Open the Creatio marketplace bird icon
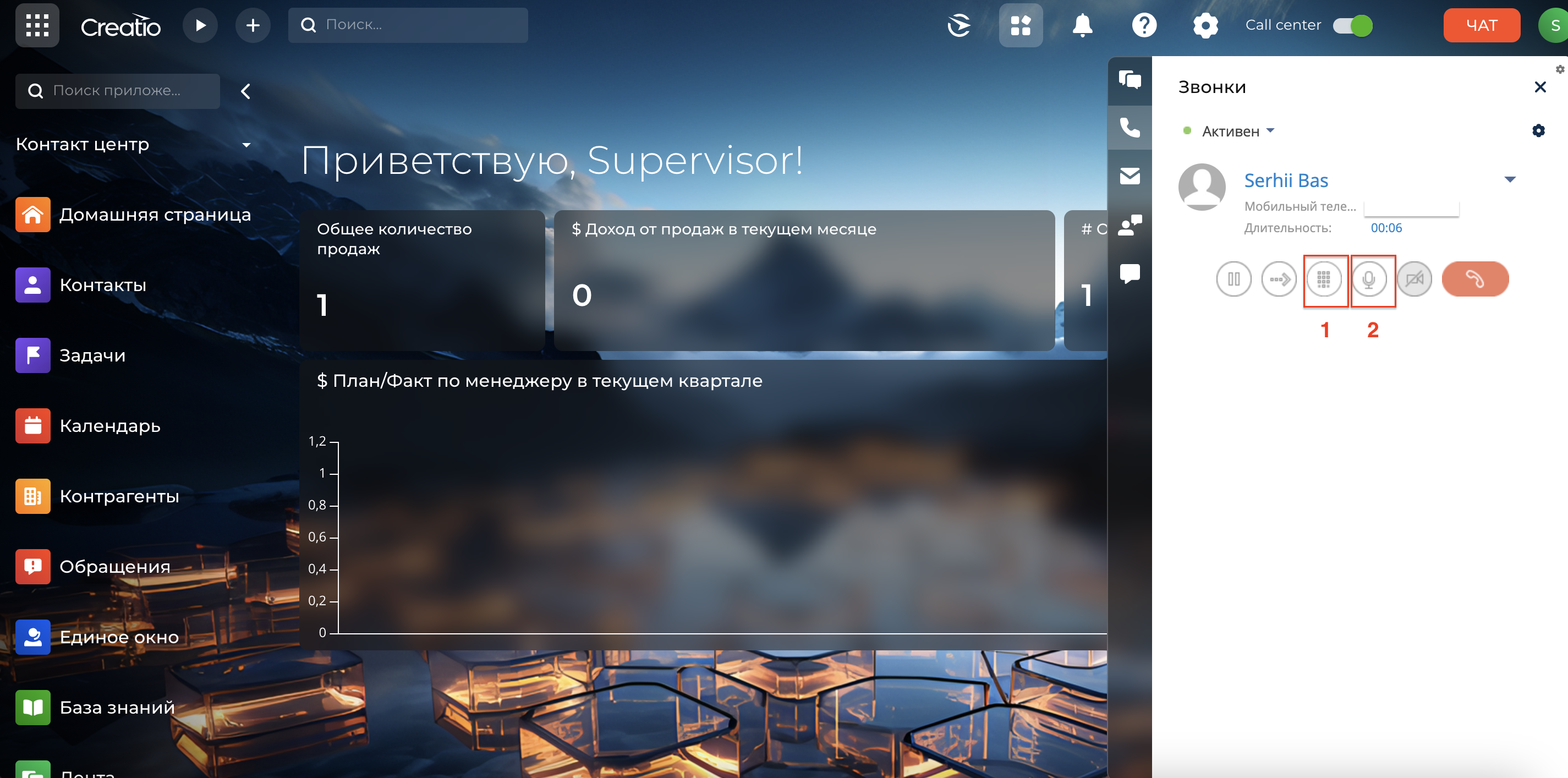Image resolution: width=1568 pixels, height=778 pixels. click(959, 25)
